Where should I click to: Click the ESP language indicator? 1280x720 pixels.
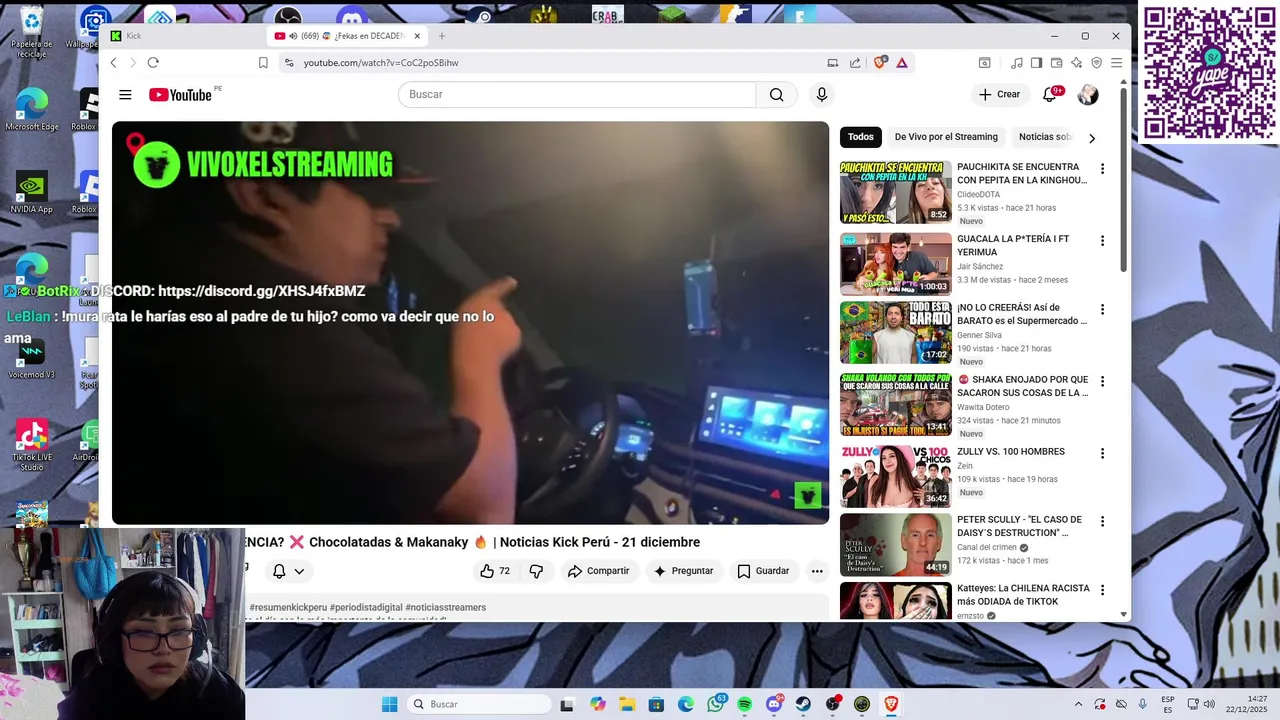tap(1168, 704)
